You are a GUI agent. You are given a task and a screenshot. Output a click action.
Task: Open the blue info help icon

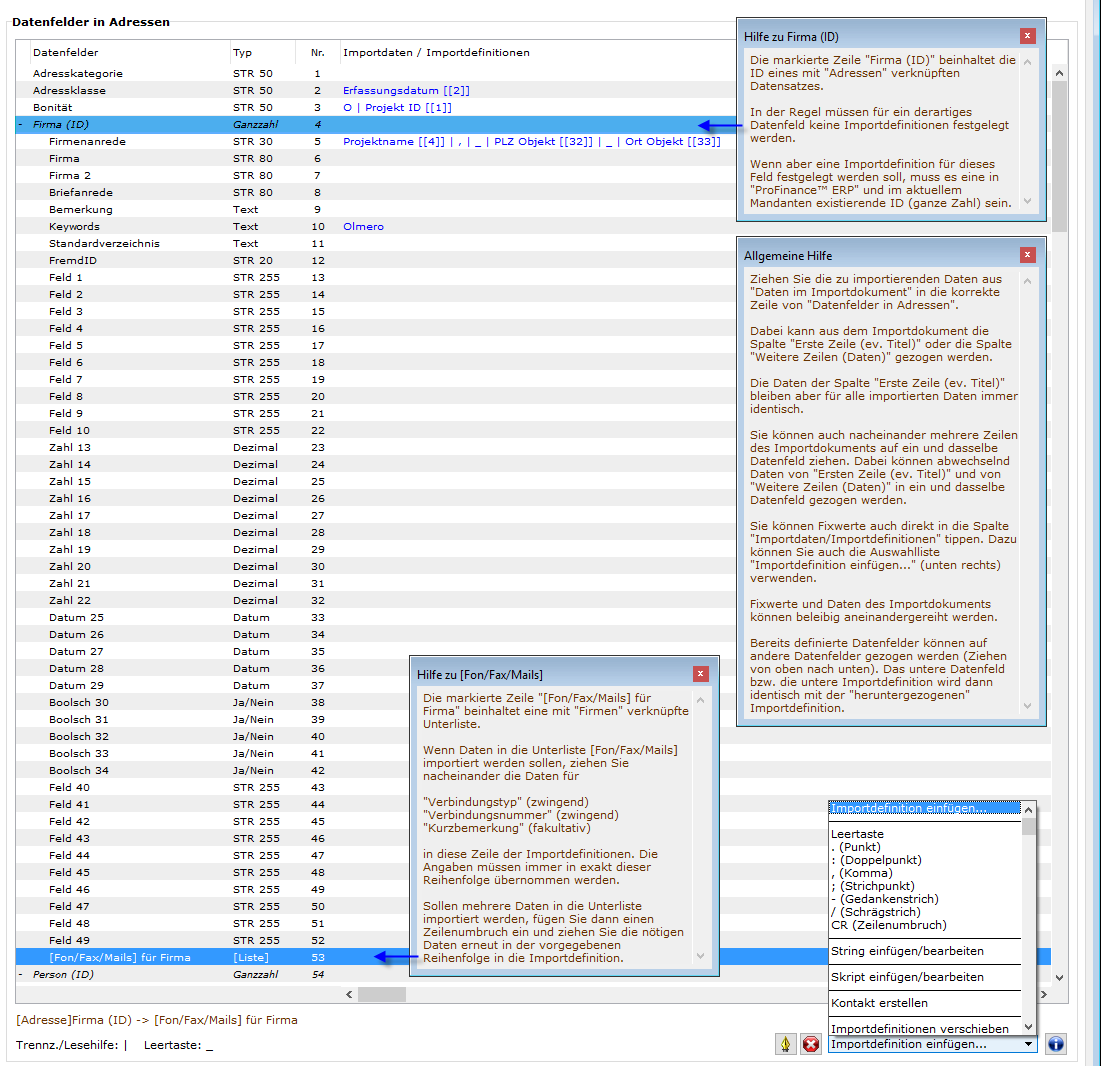[x=1055, y=1044]
